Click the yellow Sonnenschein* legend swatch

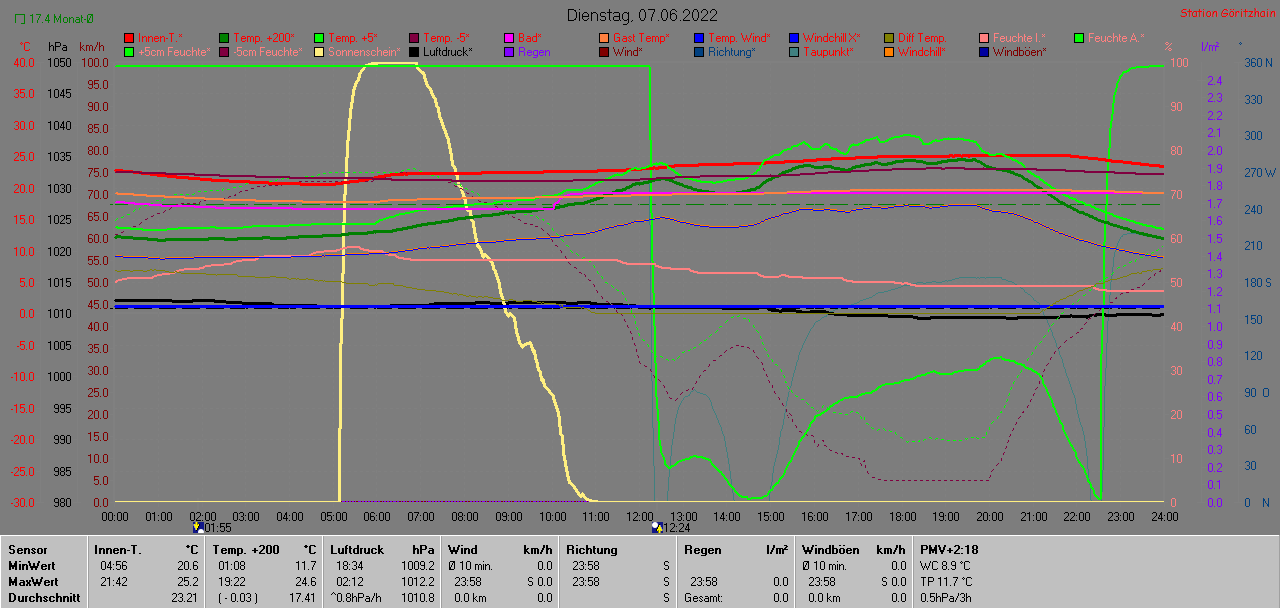[x=319, y=52]
